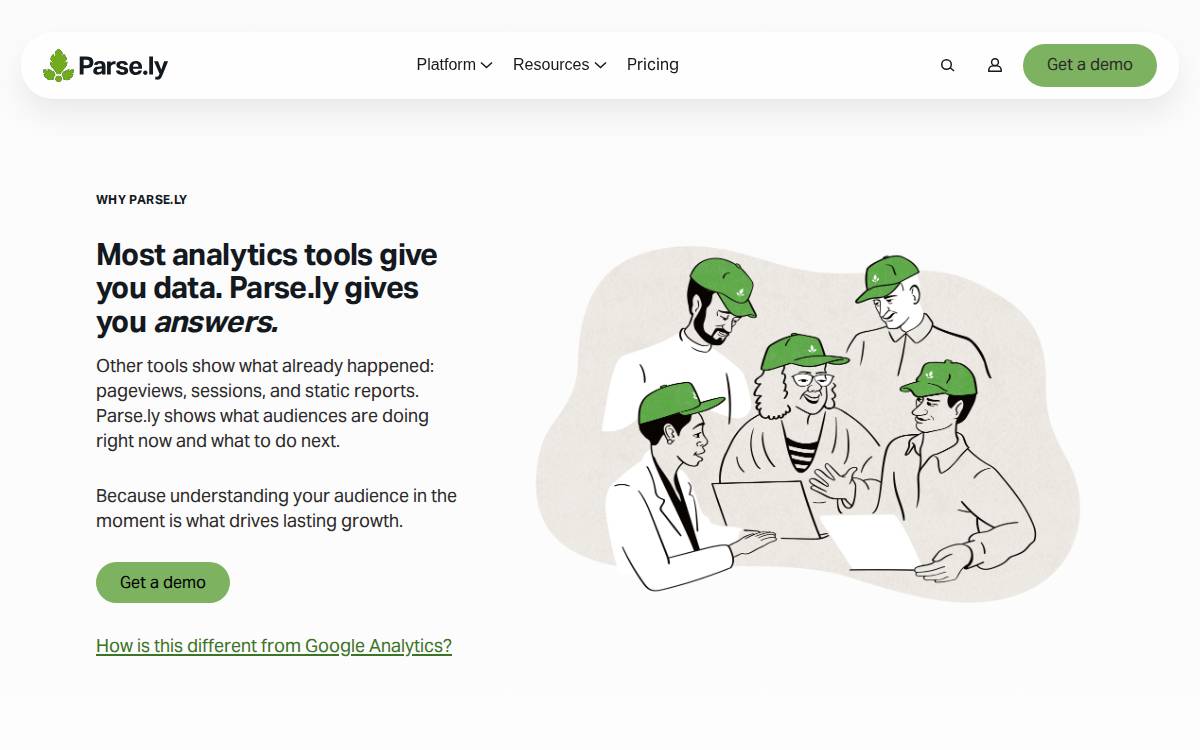Open the search magnifier icon
The image size is (1200, 750).
[947, 65]
